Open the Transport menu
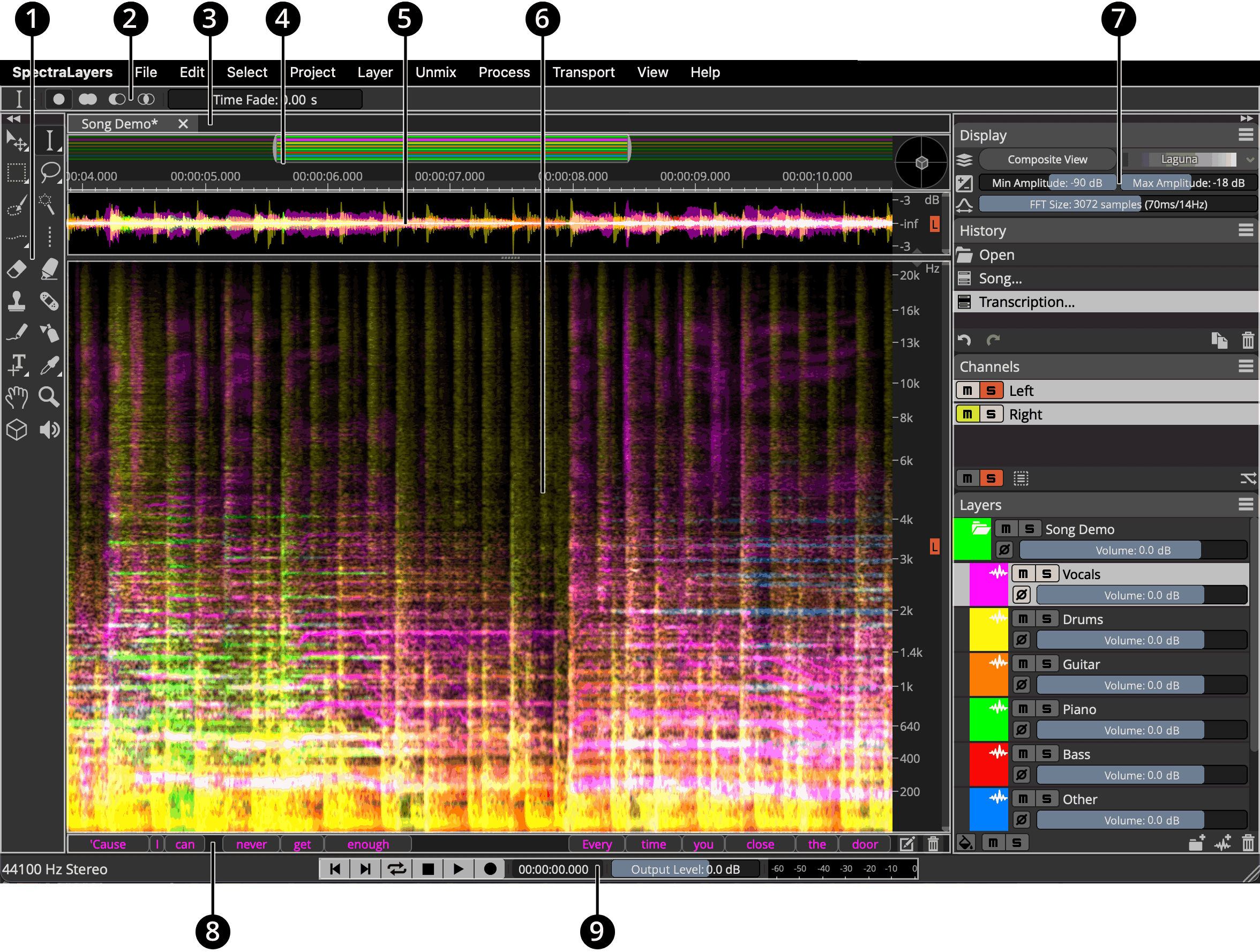This screenshot has height=952, width=1260. pos(583,72)
